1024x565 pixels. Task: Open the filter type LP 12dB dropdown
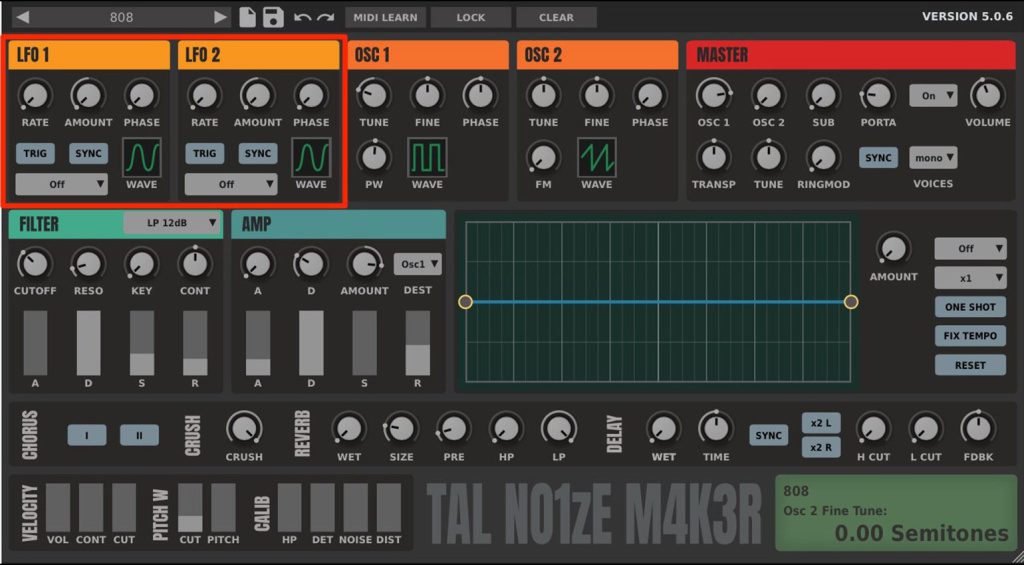pos(172,223)
